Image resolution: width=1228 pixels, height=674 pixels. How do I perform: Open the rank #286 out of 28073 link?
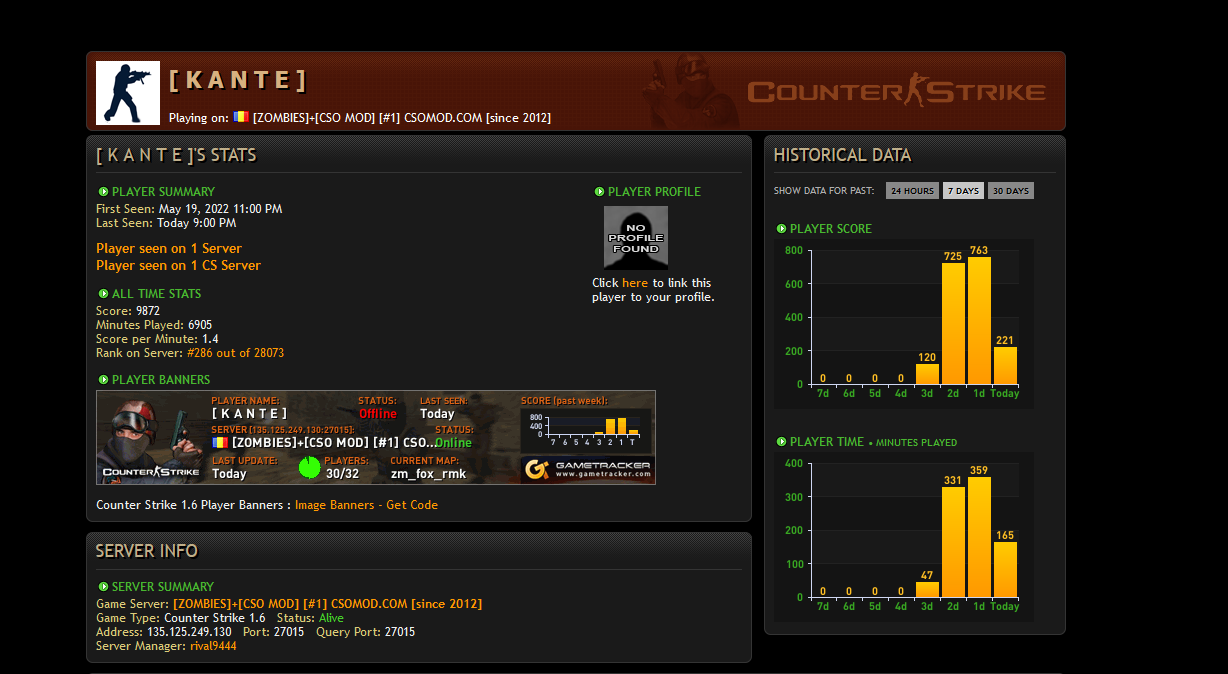click(235, 353)
